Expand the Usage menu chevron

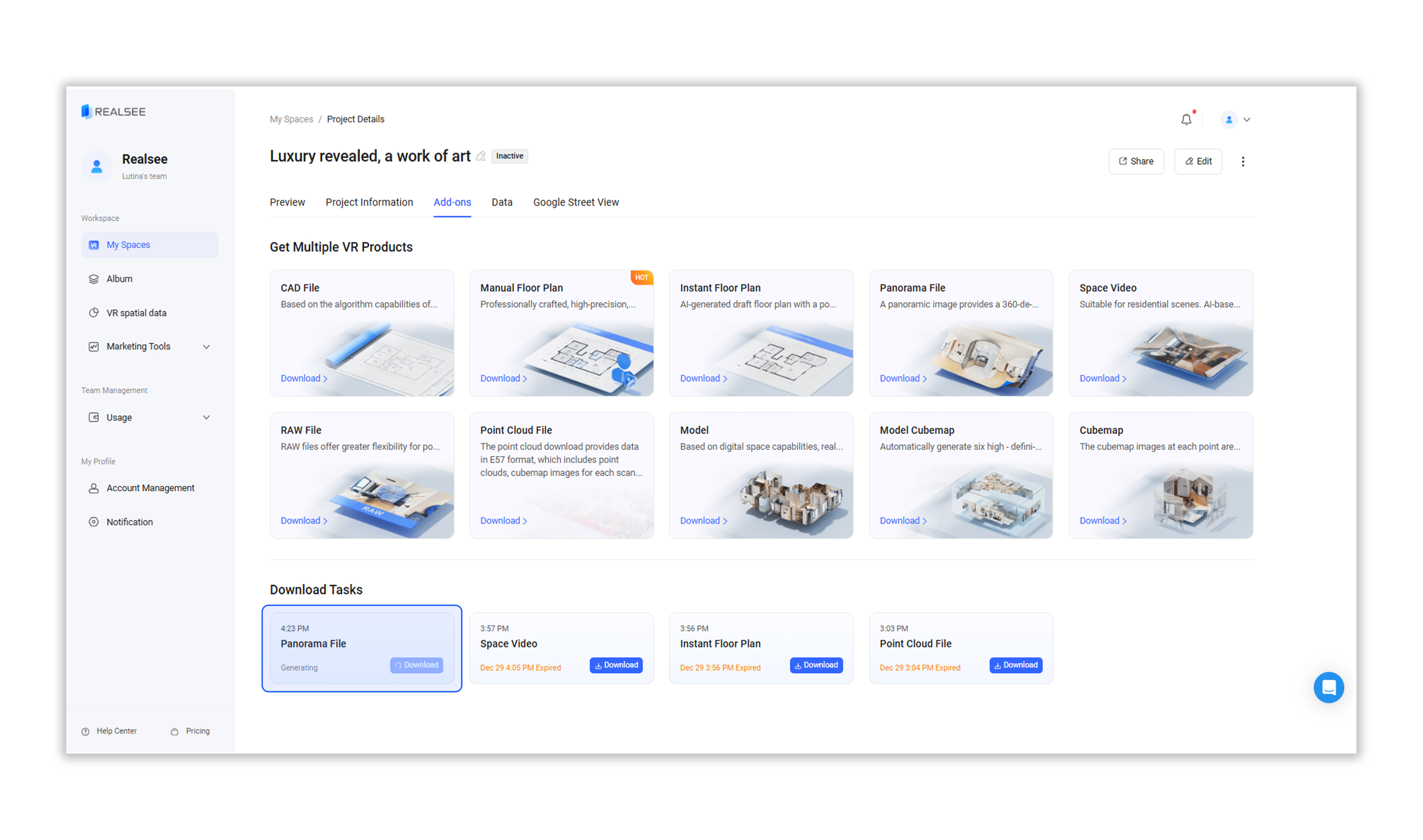(206, 417)
